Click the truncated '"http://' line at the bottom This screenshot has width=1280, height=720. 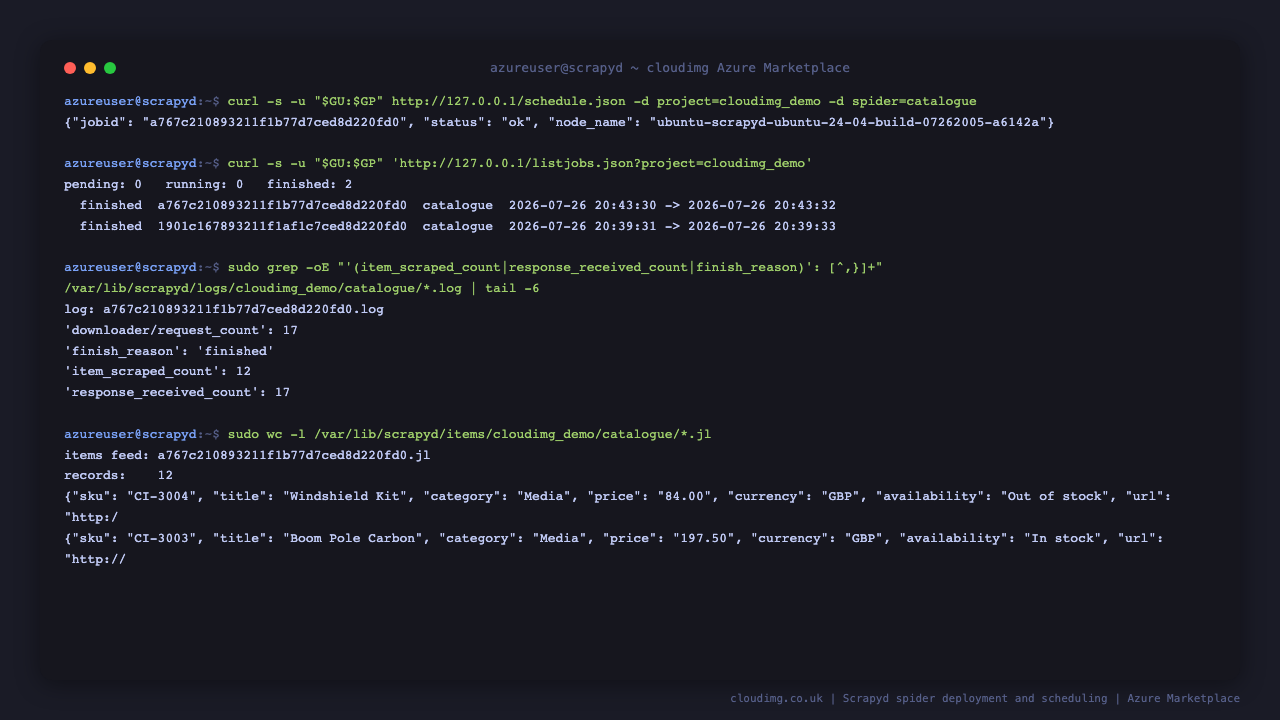(95, 559)
